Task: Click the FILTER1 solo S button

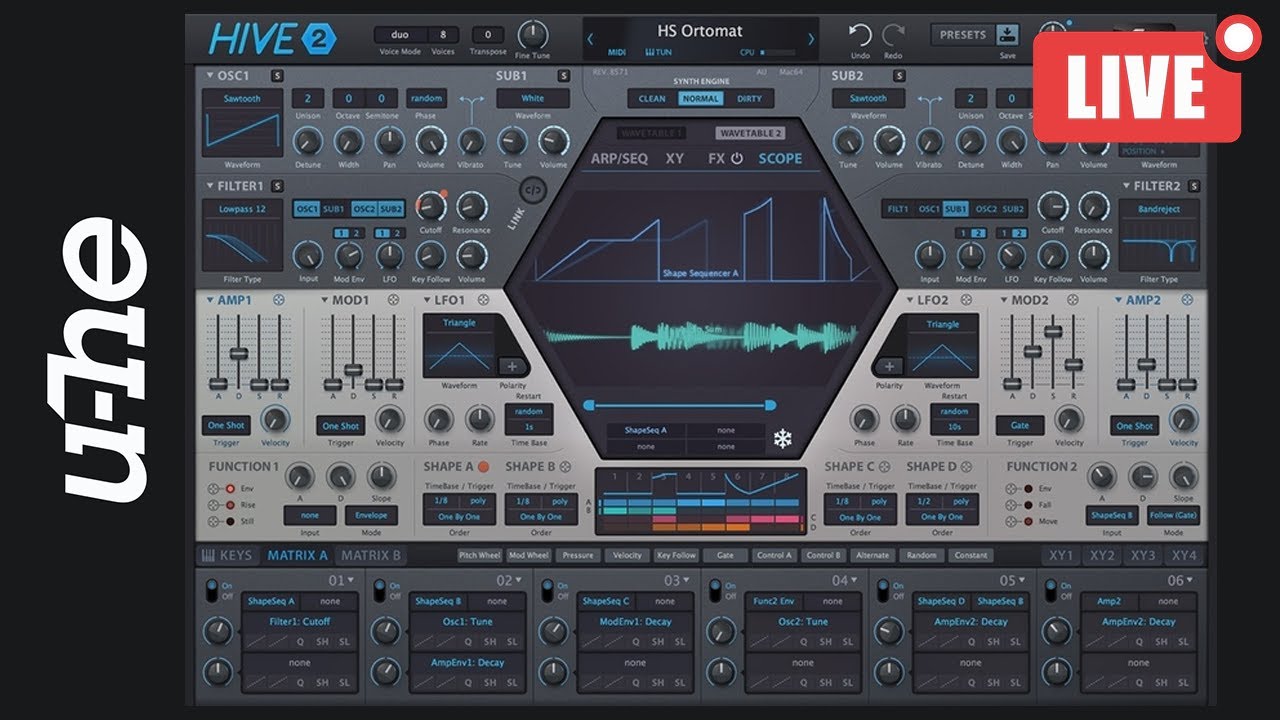Action: (x=277, y=186)
